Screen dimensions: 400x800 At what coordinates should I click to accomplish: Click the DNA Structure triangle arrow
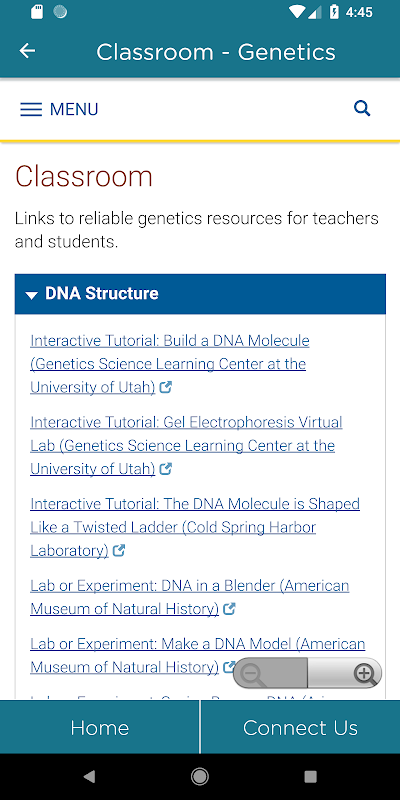tap(32, 295)
